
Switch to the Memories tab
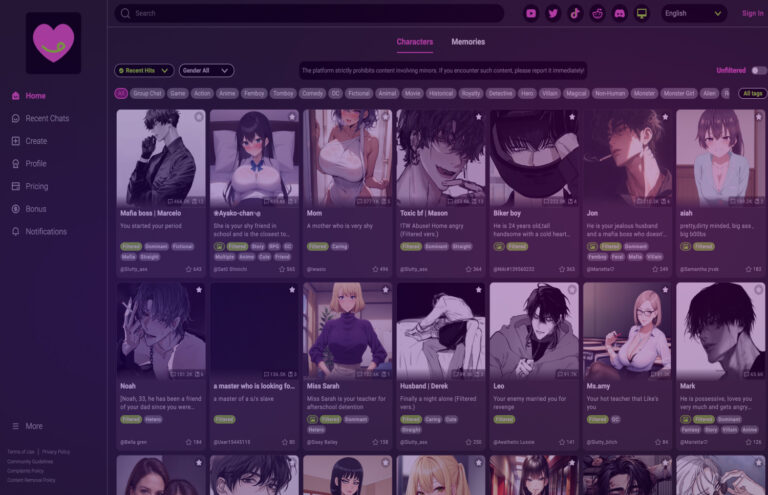point(468,42)
